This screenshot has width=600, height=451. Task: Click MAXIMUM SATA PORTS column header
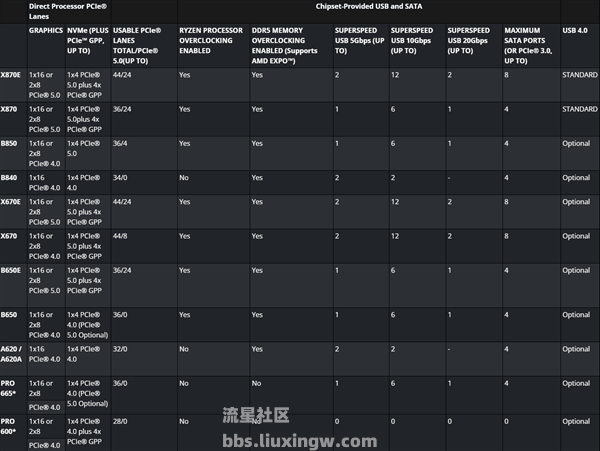528,46
